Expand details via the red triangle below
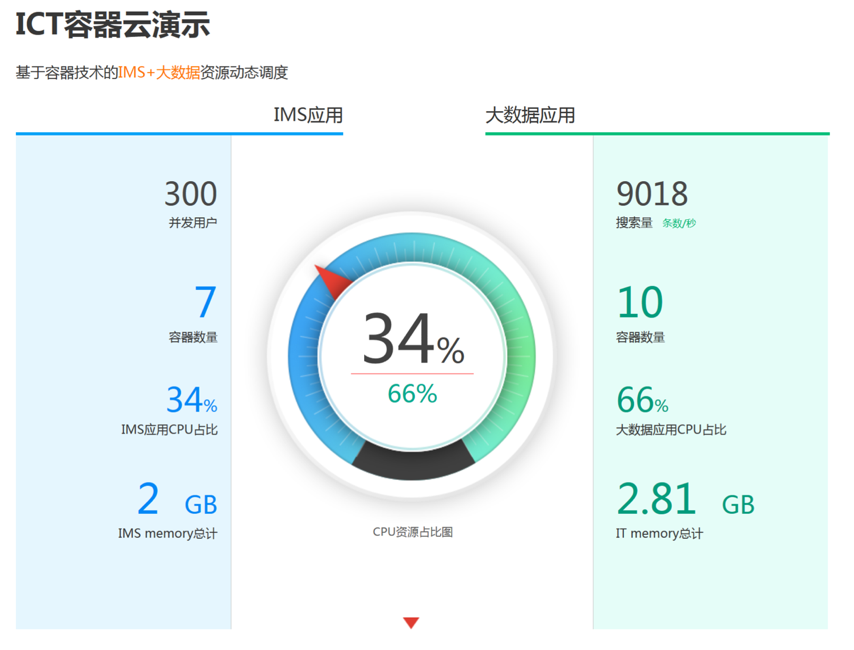854x650 pixels. coord(411,621)
